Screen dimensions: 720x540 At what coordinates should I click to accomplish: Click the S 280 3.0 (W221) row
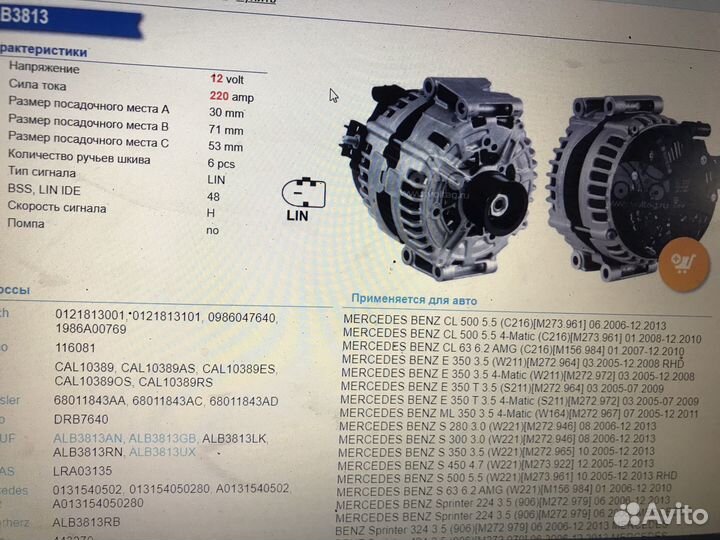pyautogui.click(x=498, y=426)
